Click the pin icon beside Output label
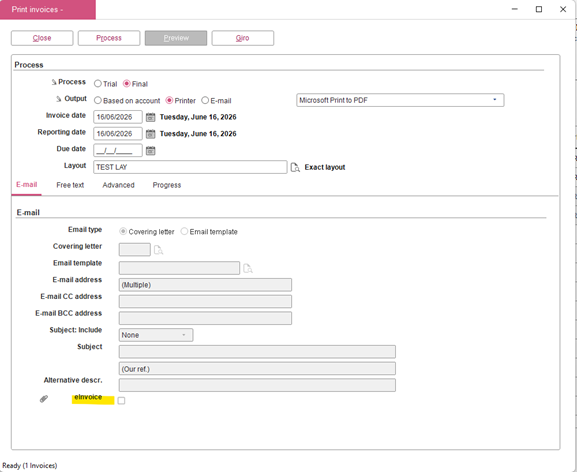Image resolution: width=577 pixels, height=472 pixels. (59, 99)
